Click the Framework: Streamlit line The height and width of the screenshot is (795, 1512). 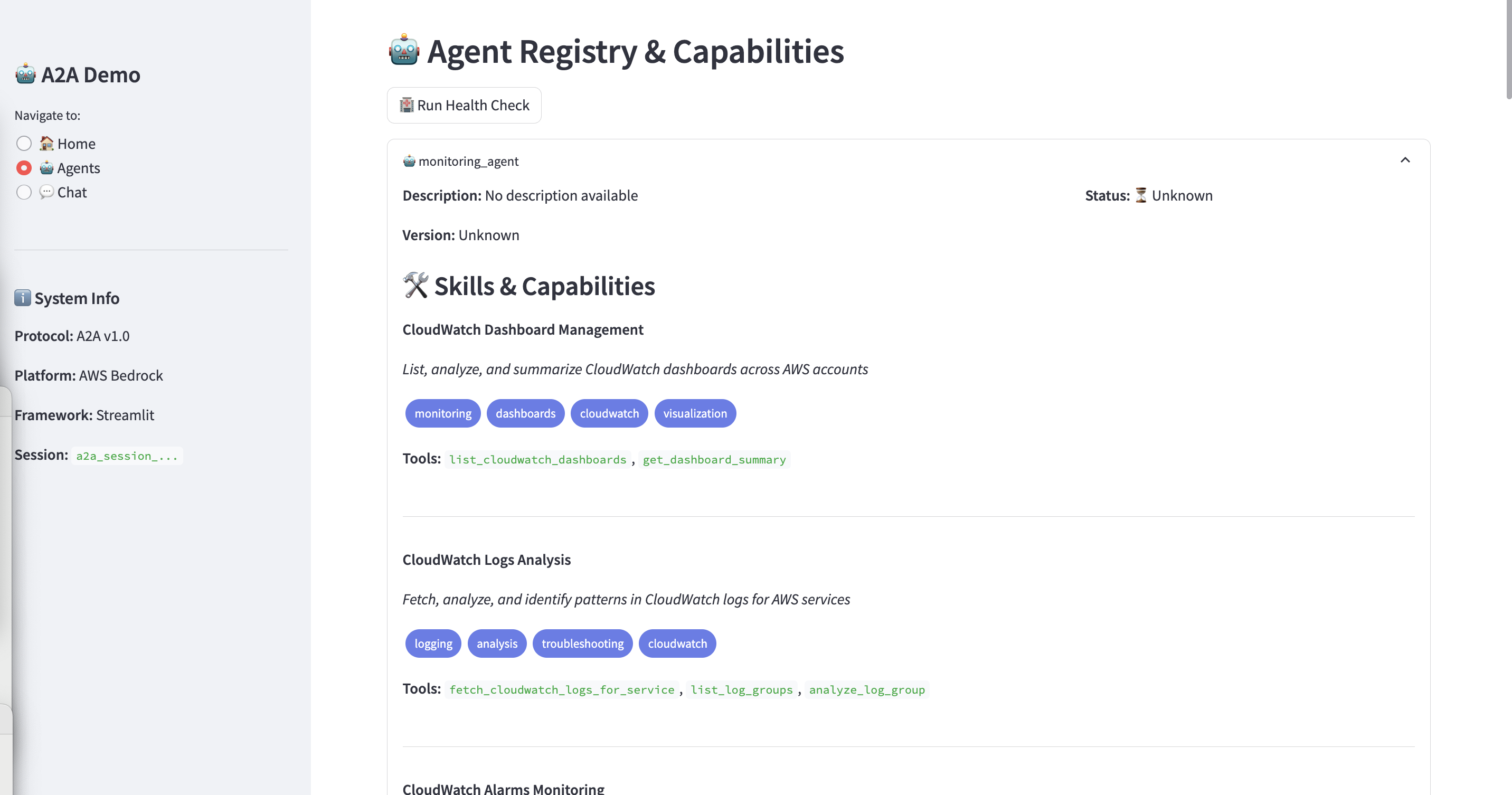(x=84, y=415)
